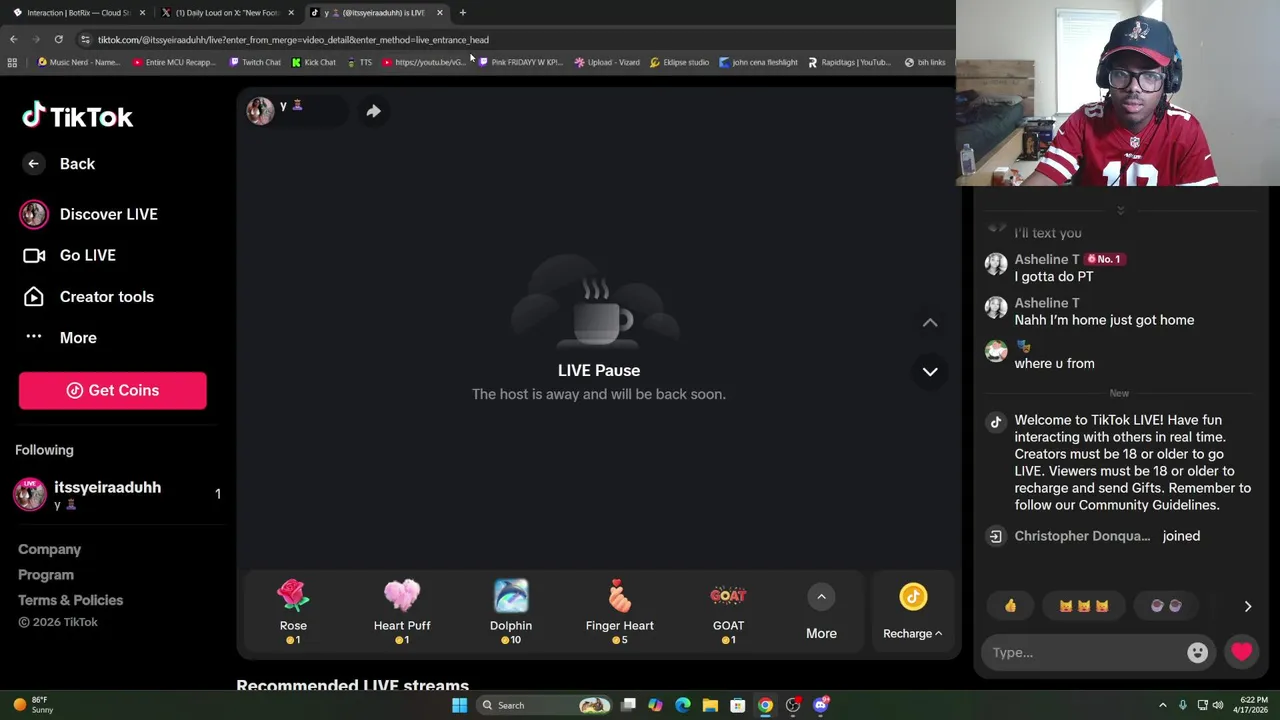Show more quick reactions arrow
The image size is (1280, 720).
1247,606
